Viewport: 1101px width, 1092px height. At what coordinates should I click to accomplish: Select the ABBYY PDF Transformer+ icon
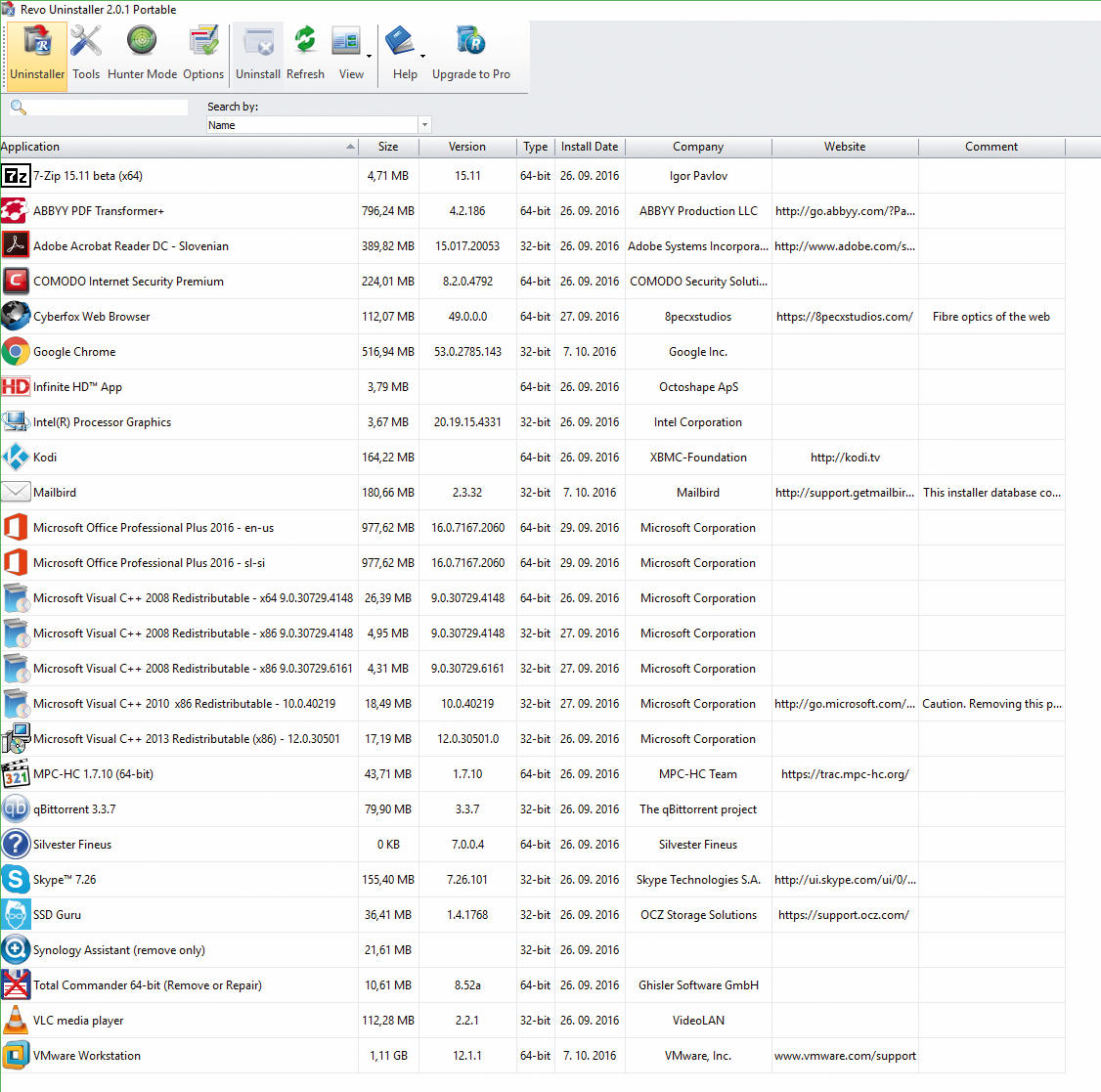(x=16, y=210)
